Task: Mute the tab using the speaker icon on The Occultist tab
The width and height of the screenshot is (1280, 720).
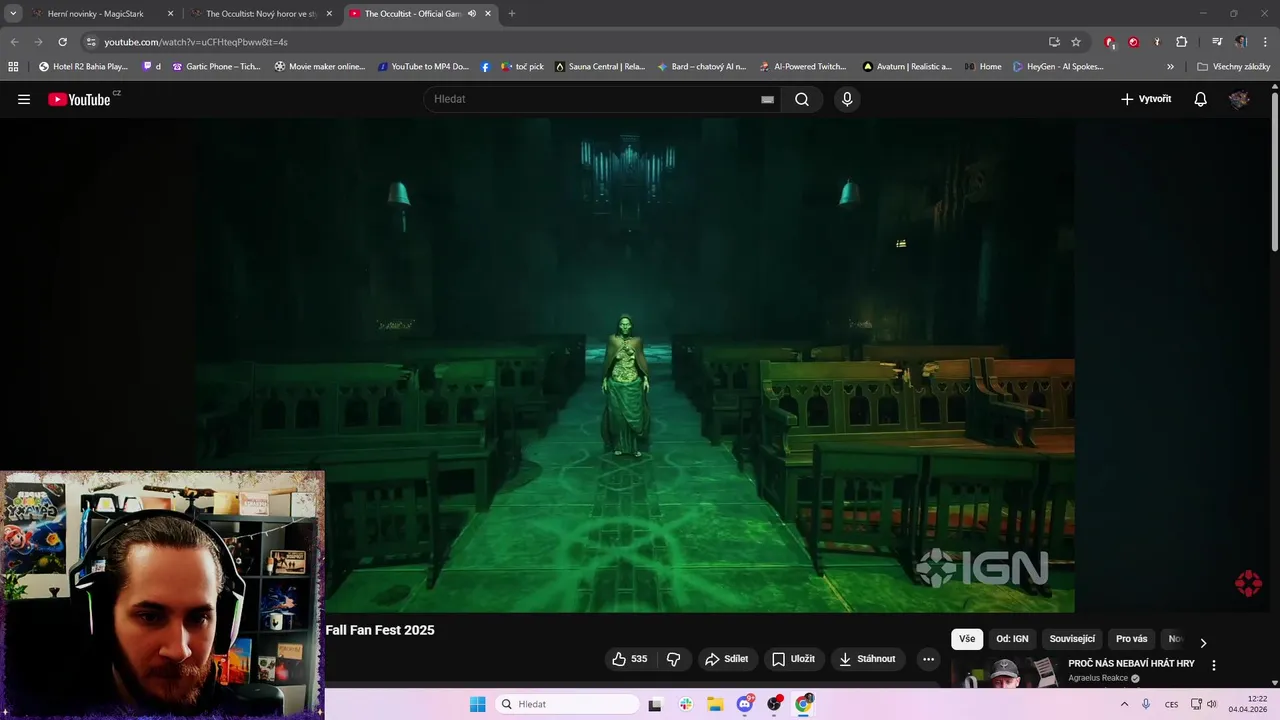Action: pos(471,14)
